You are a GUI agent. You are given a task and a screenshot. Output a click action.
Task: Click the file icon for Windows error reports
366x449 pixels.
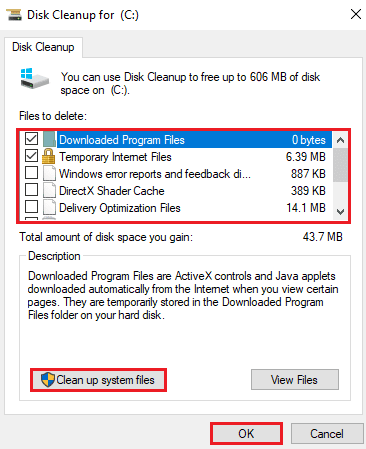(49, 174)
